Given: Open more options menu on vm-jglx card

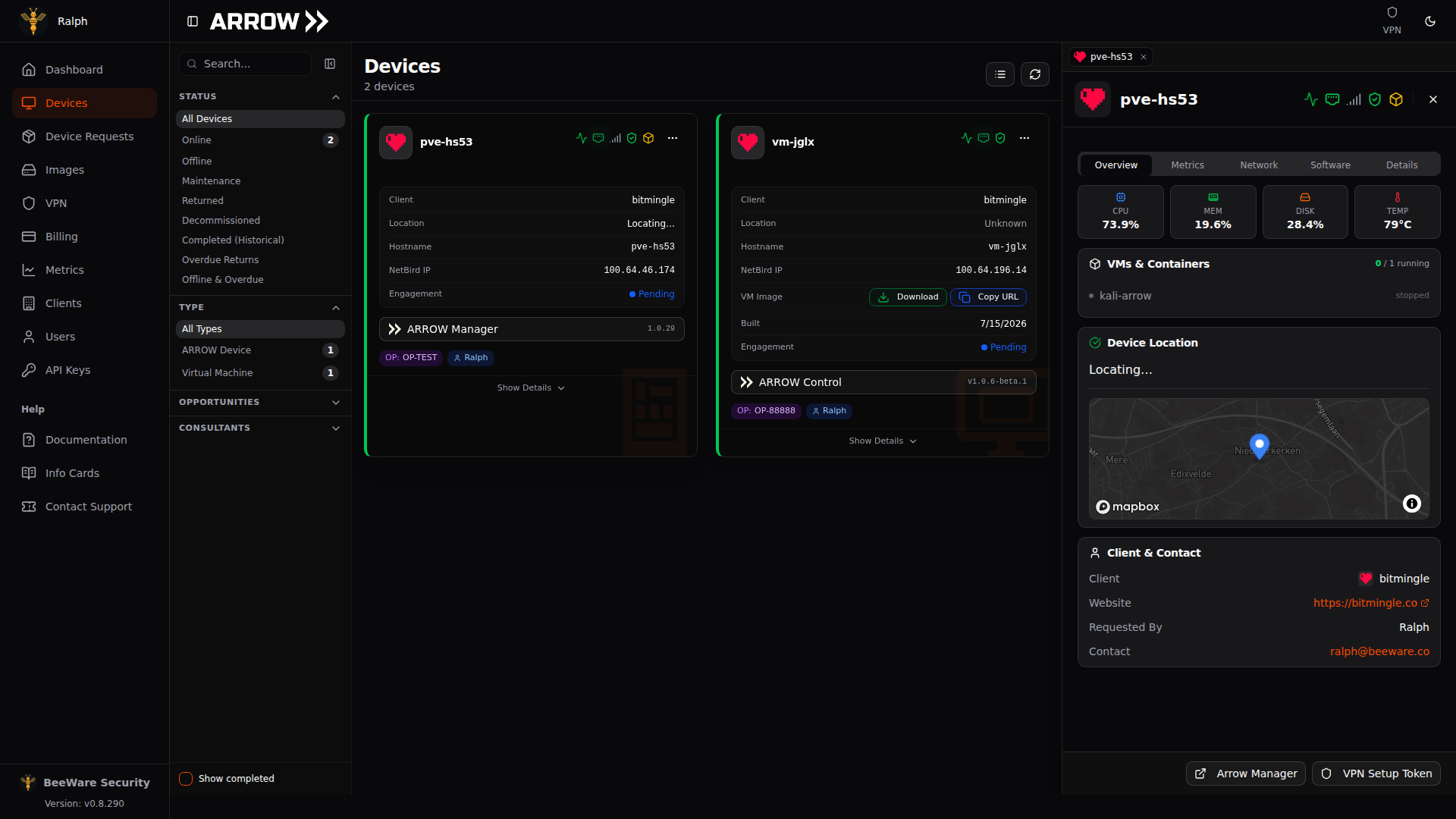Looking at the screenshot, I should pyautogui.click(x=1025, y=138).
